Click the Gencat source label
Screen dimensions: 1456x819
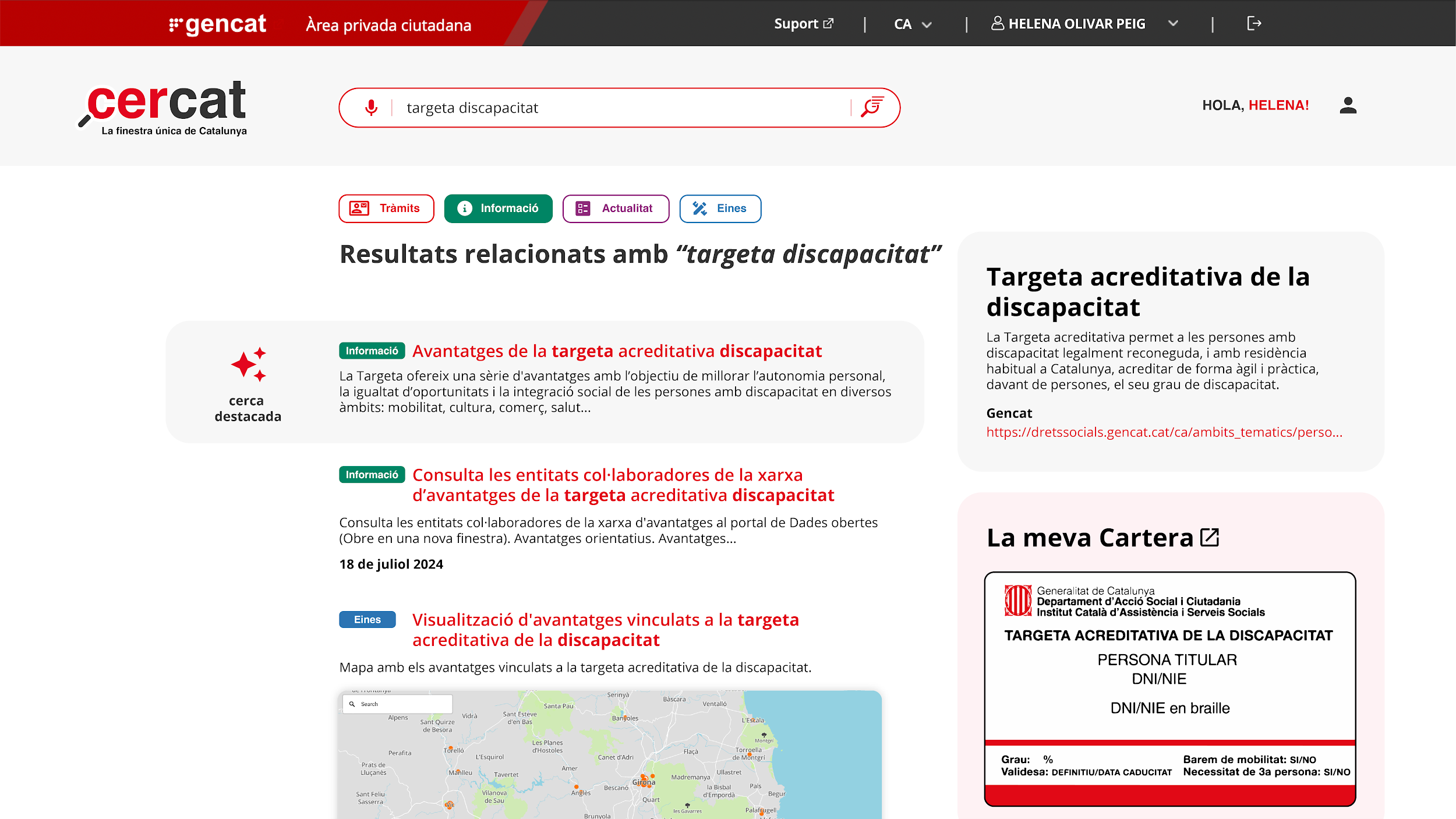click(x=1009, y=413)
